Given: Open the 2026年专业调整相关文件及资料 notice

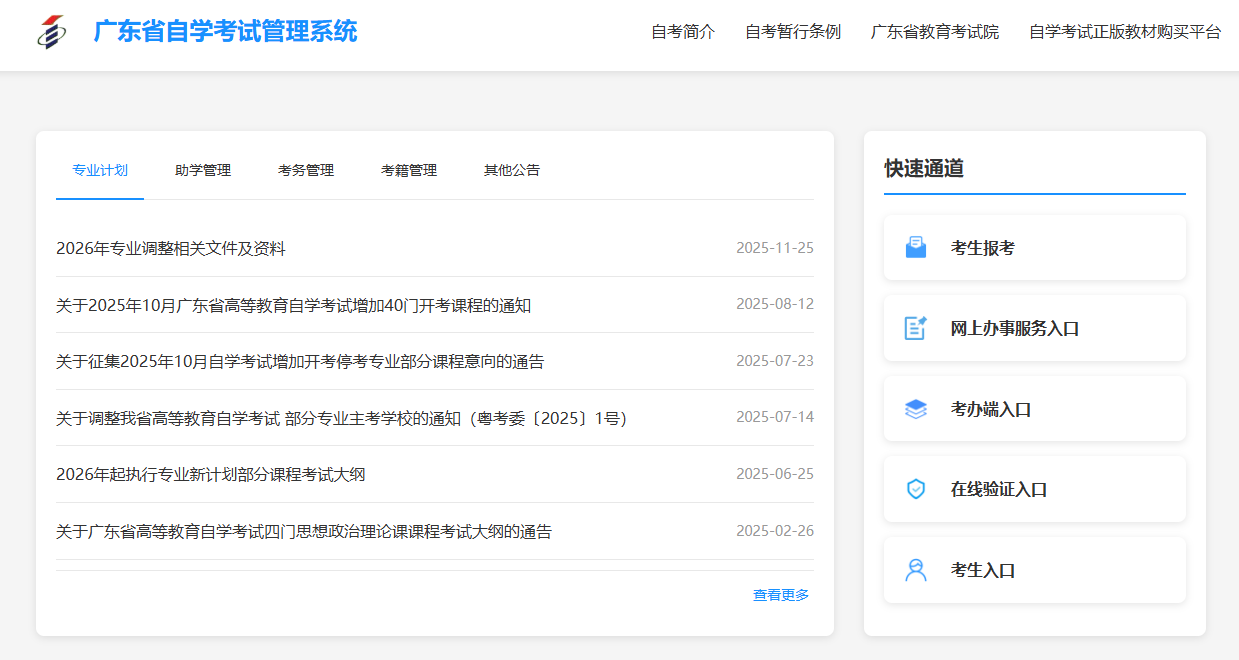Looking at the screenshot, I should pos(171,249).
